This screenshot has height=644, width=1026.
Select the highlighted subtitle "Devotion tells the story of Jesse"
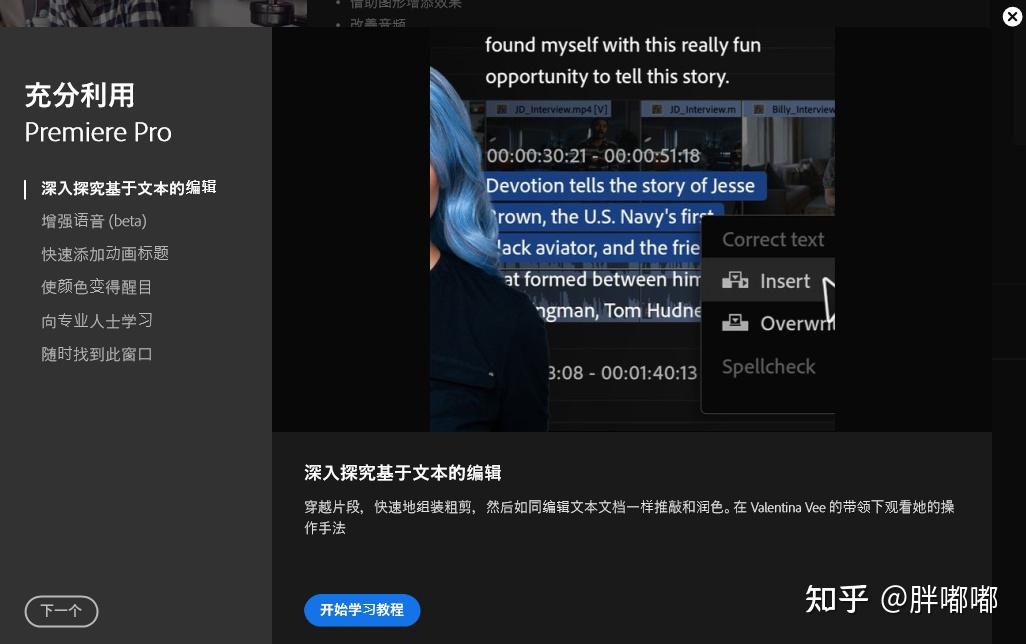point(620,186)
